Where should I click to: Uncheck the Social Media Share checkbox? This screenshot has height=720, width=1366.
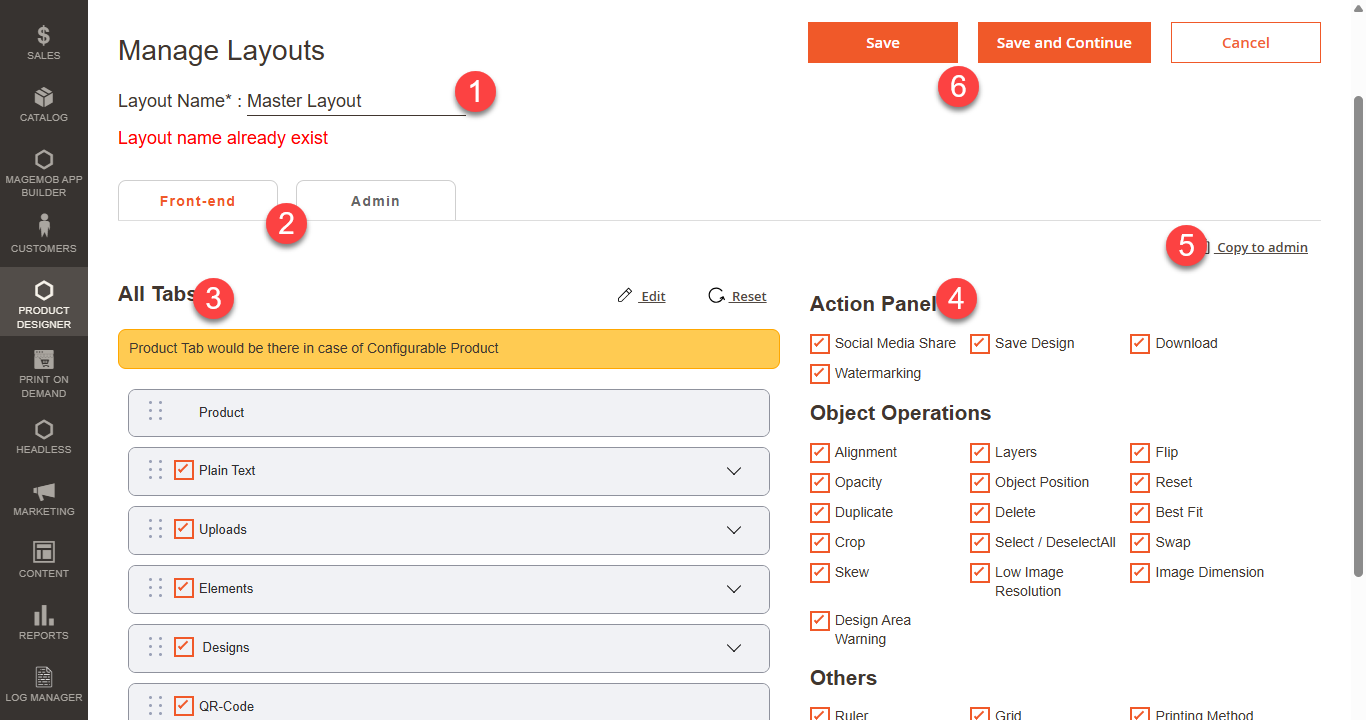coord(820,344)
